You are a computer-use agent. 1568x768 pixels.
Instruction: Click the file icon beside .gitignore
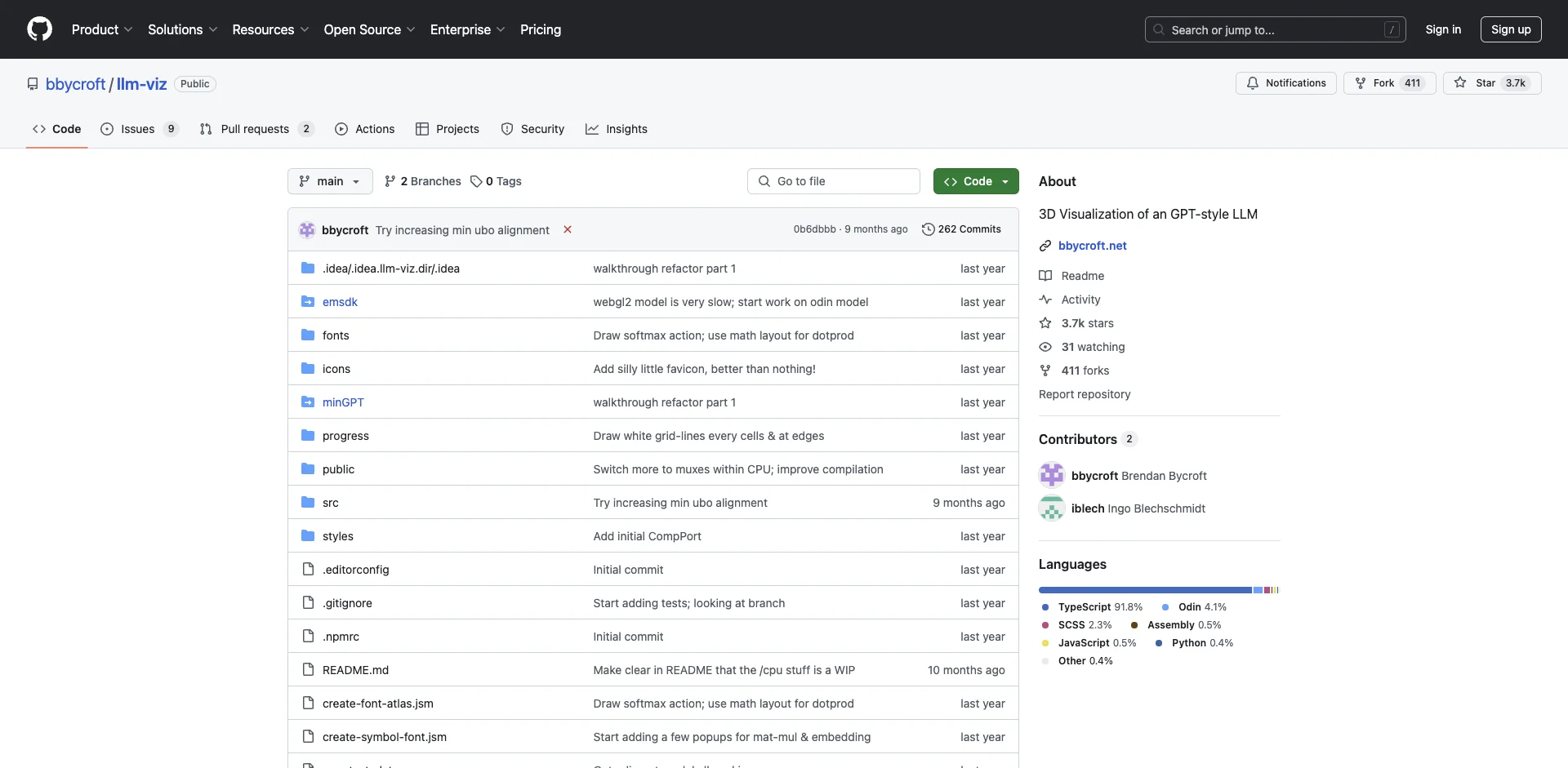pos(308,603)
